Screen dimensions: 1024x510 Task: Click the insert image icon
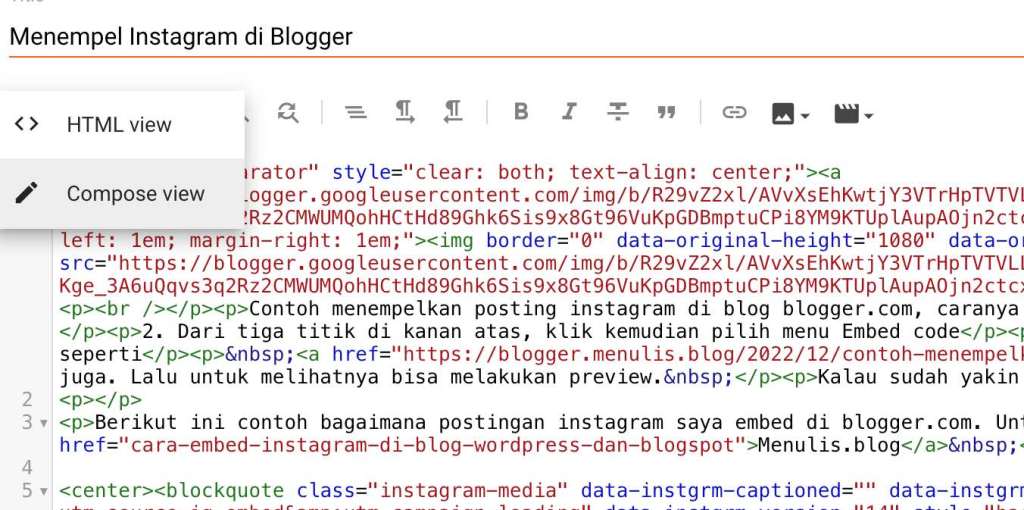(x=783, y=114)
